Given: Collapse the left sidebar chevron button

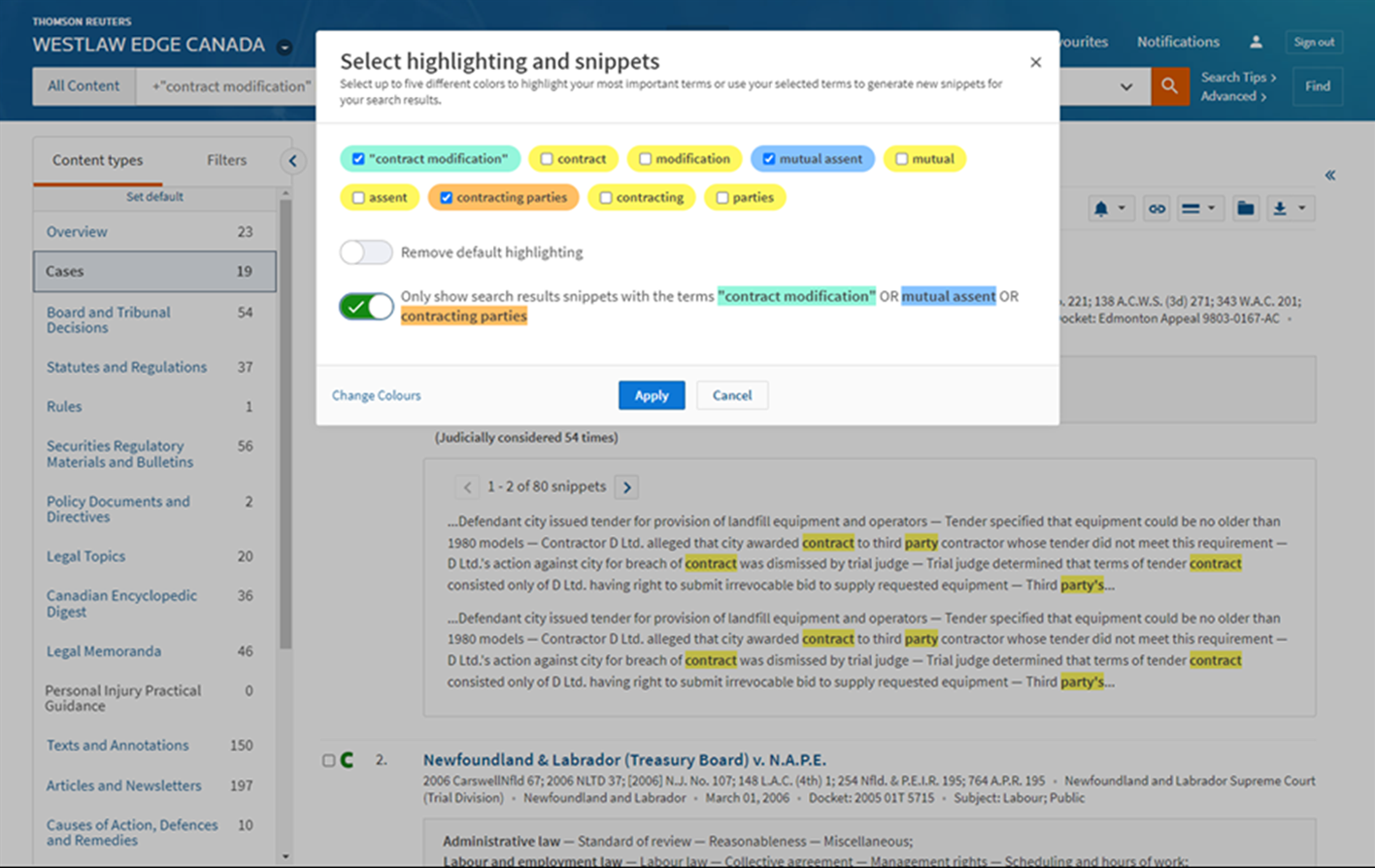Looking at the screenshot, I should click(293, 161).
